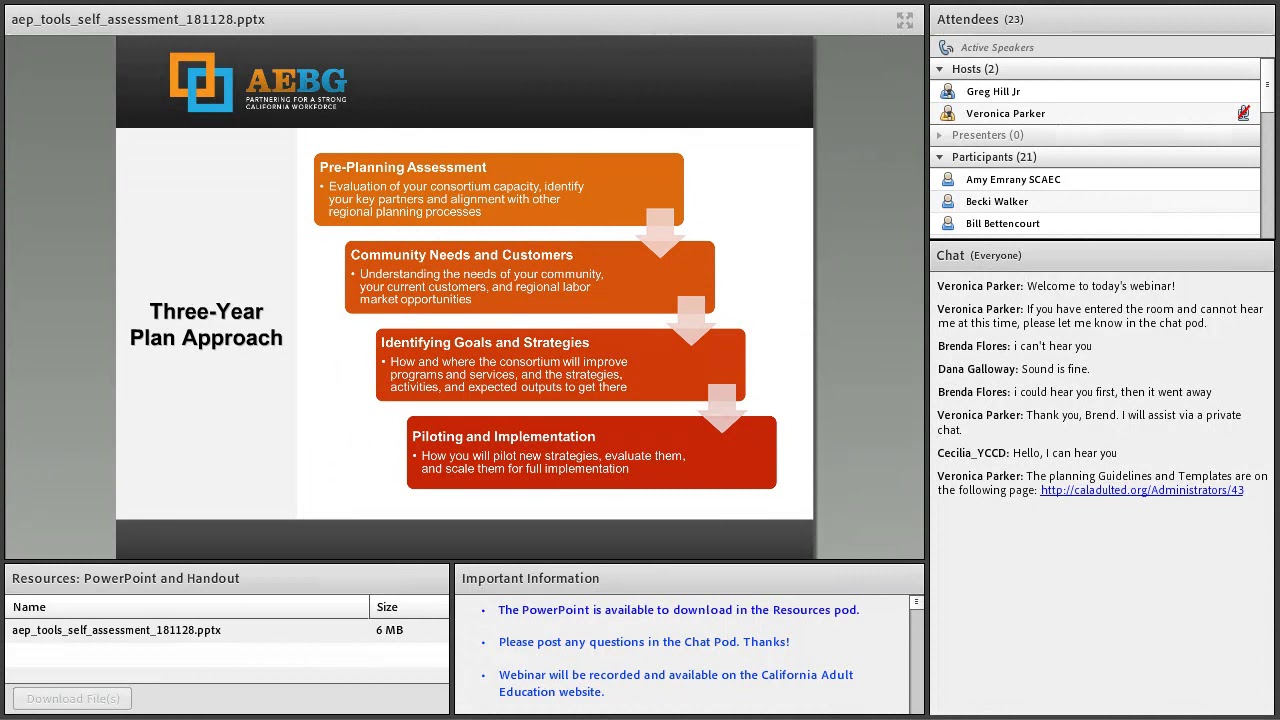Click the Piloting and Implementation box
The height and width of the screenshot is (720, 1280).
click(591, 453)
